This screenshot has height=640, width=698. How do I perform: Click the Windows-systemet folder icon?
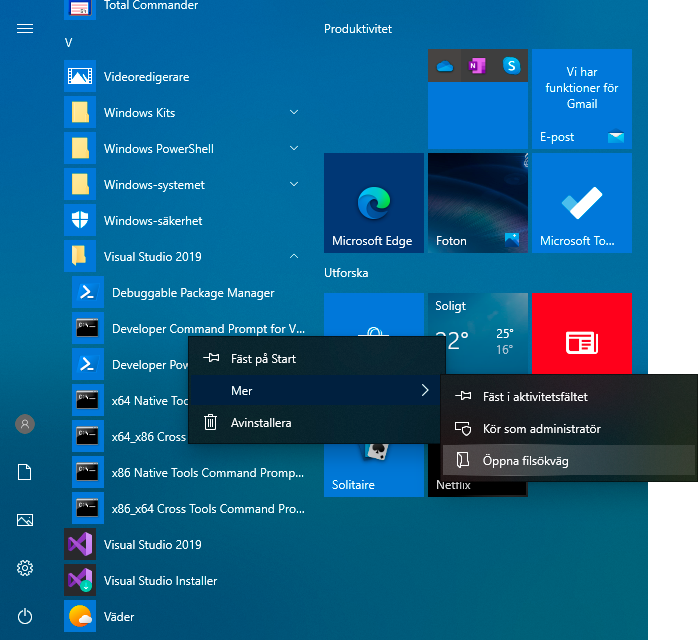click(80, 184)
